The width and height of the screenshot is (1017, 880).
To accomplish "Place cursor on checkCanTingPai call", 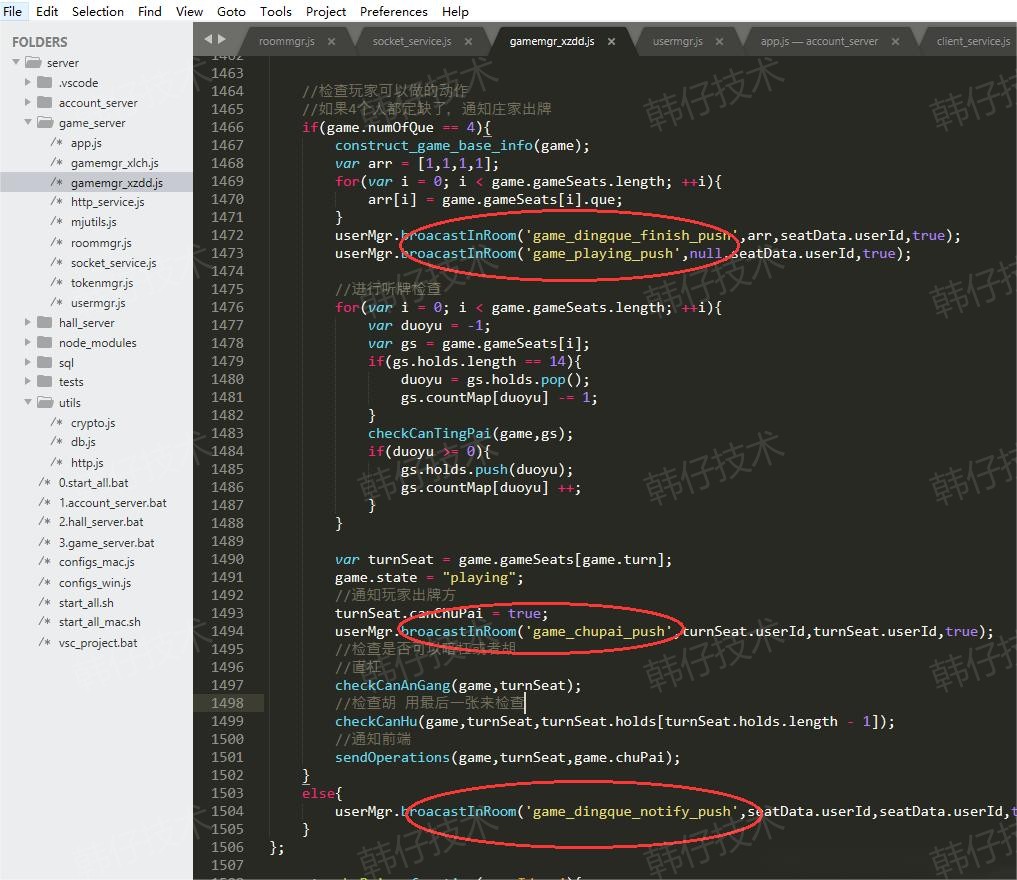I will [x=429, y=433].
